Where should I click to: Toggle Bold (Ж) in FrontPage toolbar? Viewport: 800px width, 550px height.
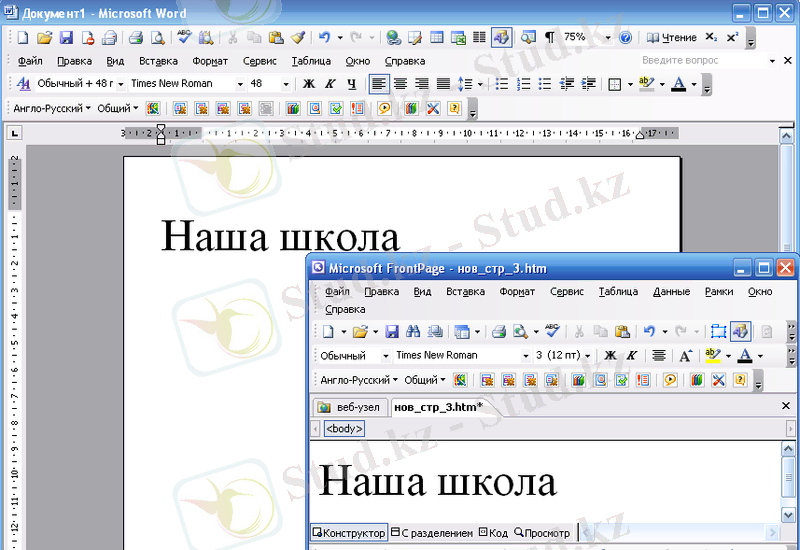coord(610,356)
